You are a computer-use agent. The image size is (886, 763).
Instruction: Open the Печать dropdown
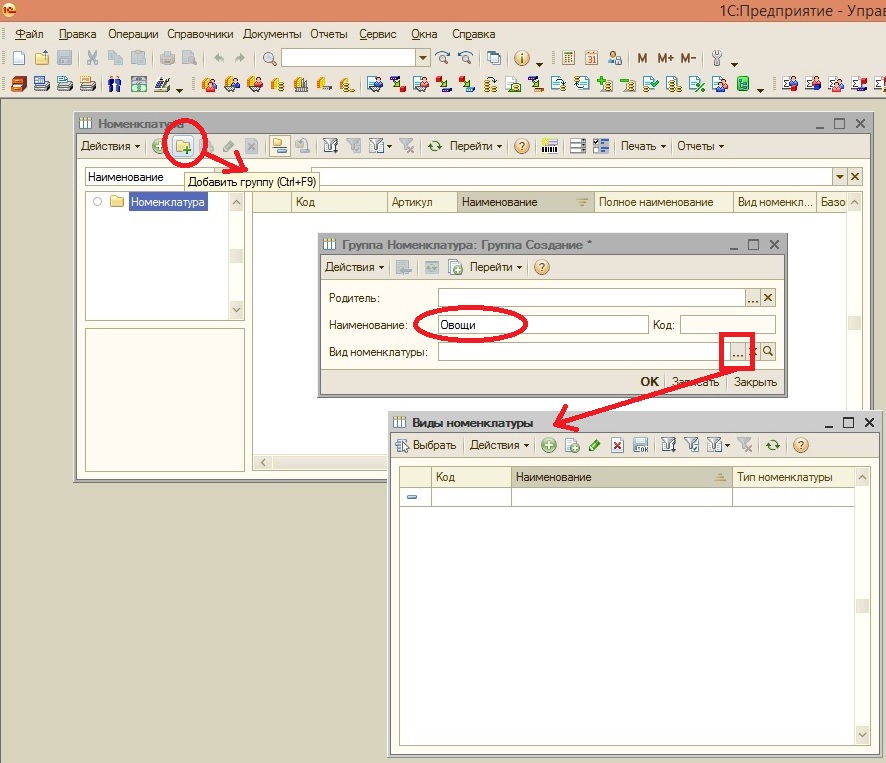coord(643,146)
